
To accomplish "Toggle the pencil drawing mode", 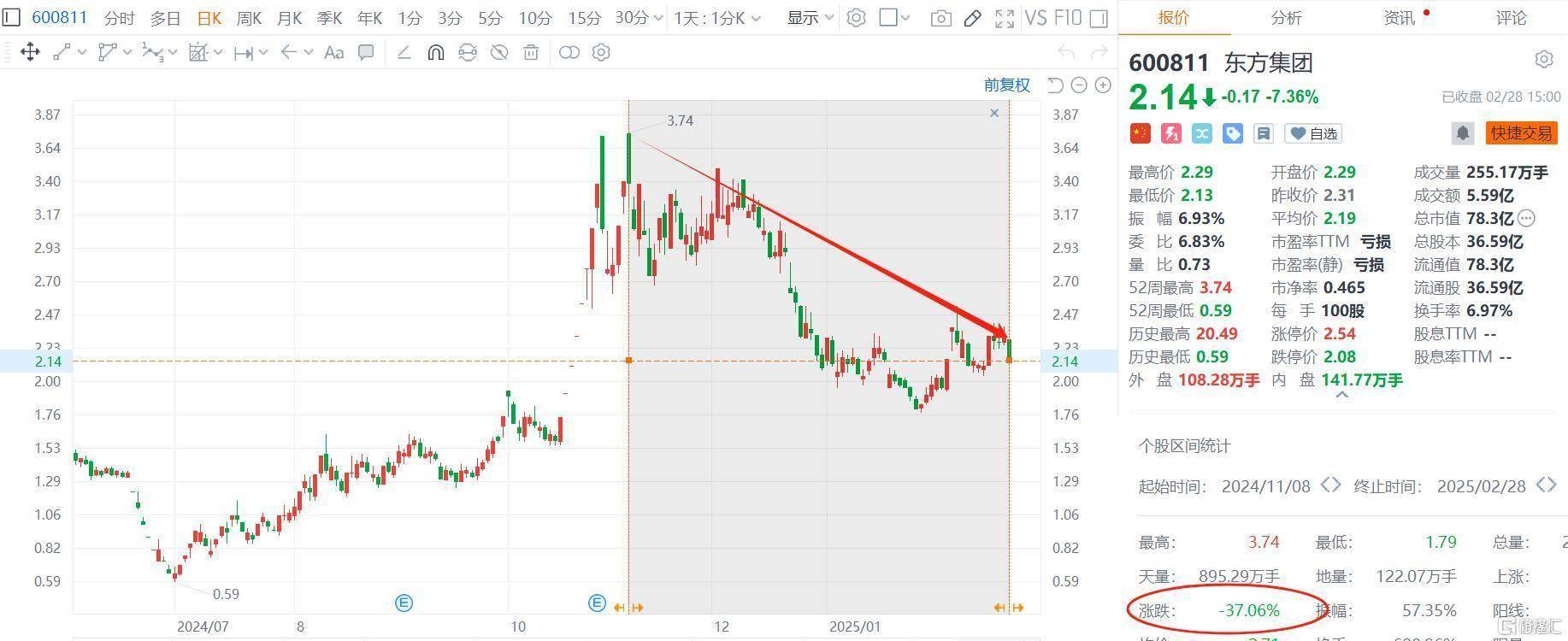I will tap(972, 18).
